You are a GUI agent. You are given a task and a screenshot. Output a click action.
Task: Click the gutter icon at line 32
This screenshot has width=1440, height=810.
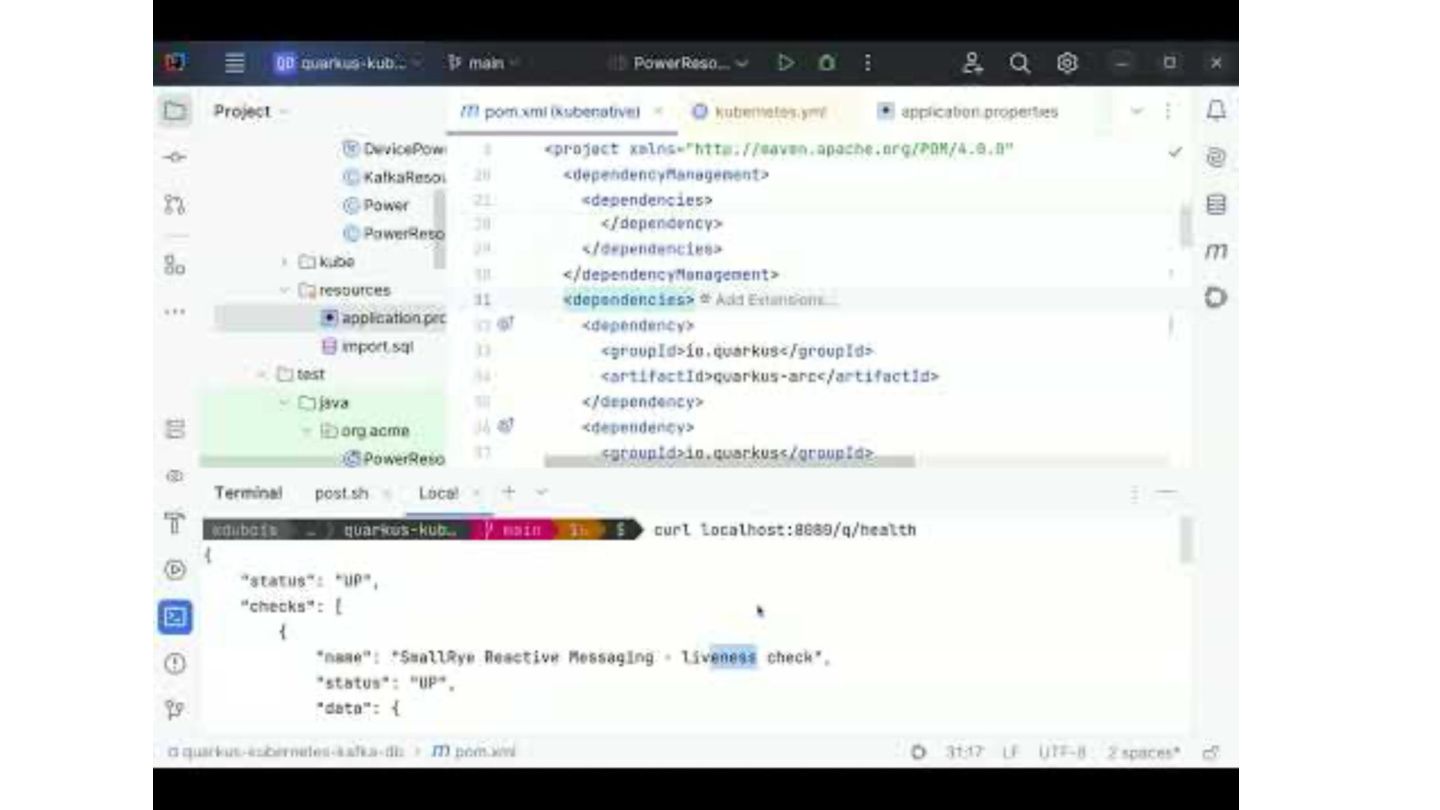click(x=506, y=324)
